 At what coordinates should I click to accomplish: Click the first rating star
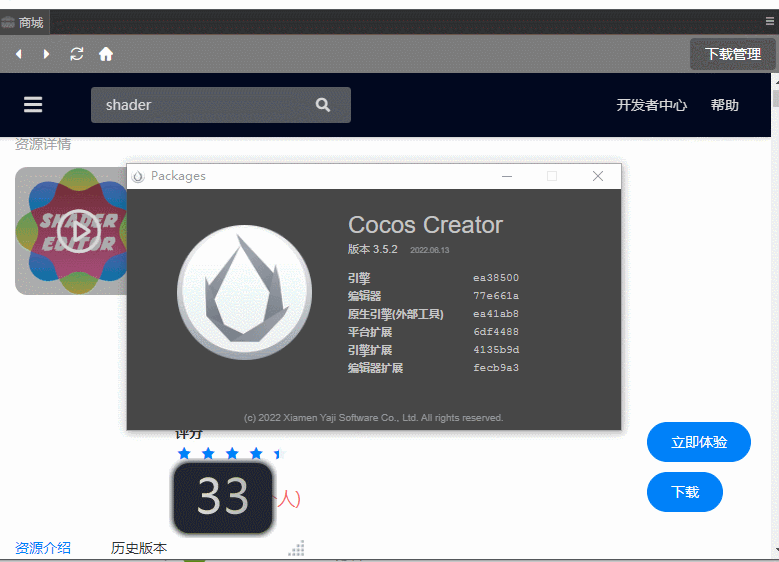pos(184,453)
